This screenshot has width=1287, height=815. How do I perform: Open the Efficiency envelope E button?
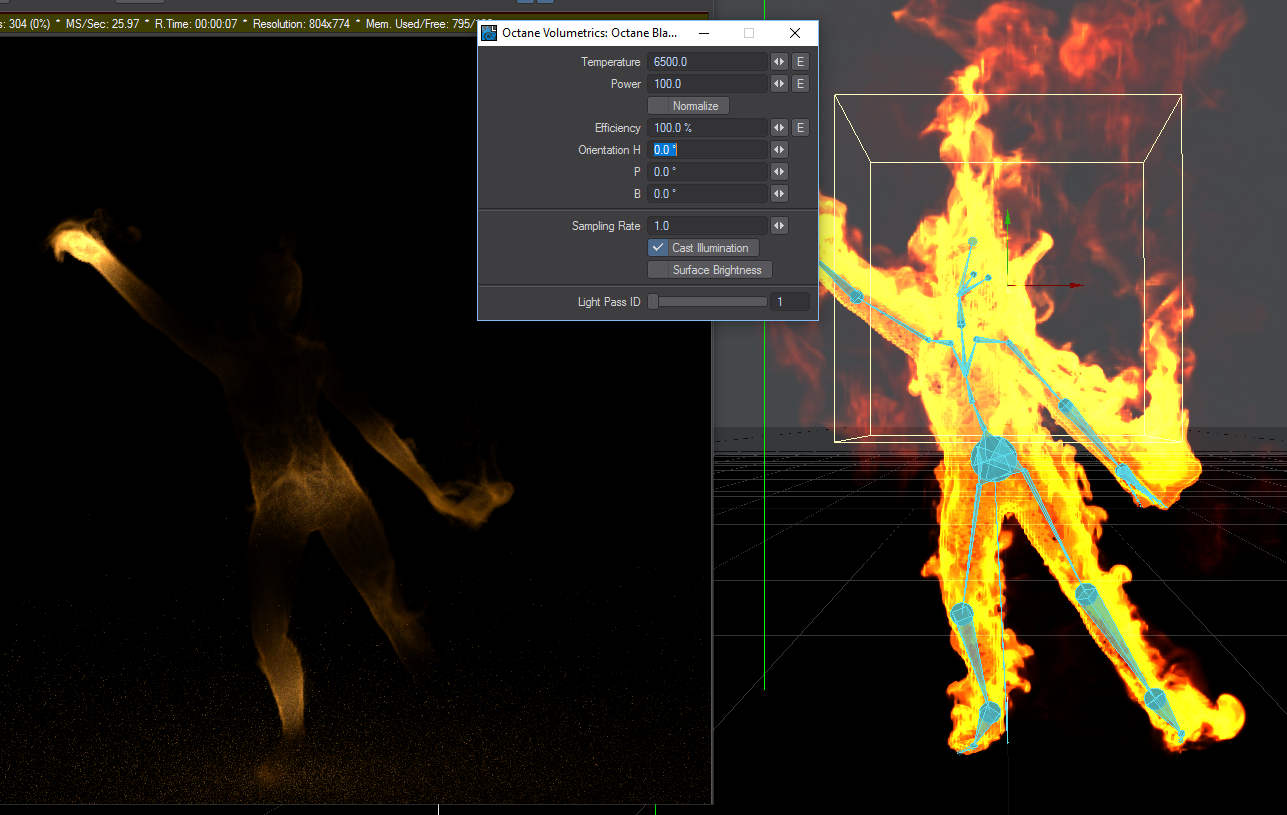pyautogui.click(x=800, y=128)
